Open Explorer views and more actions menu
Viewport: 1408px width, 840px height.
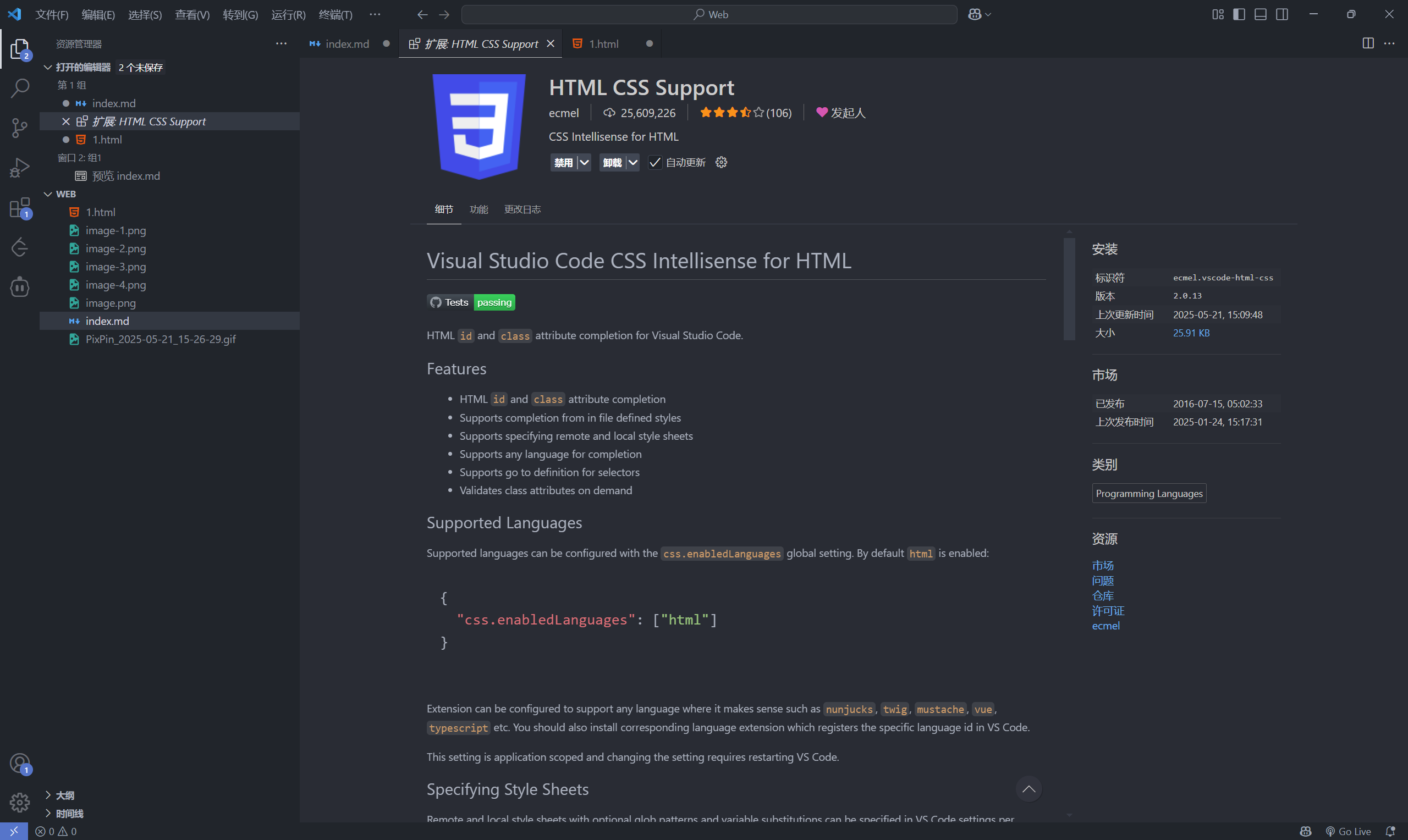tap(282, 43)
